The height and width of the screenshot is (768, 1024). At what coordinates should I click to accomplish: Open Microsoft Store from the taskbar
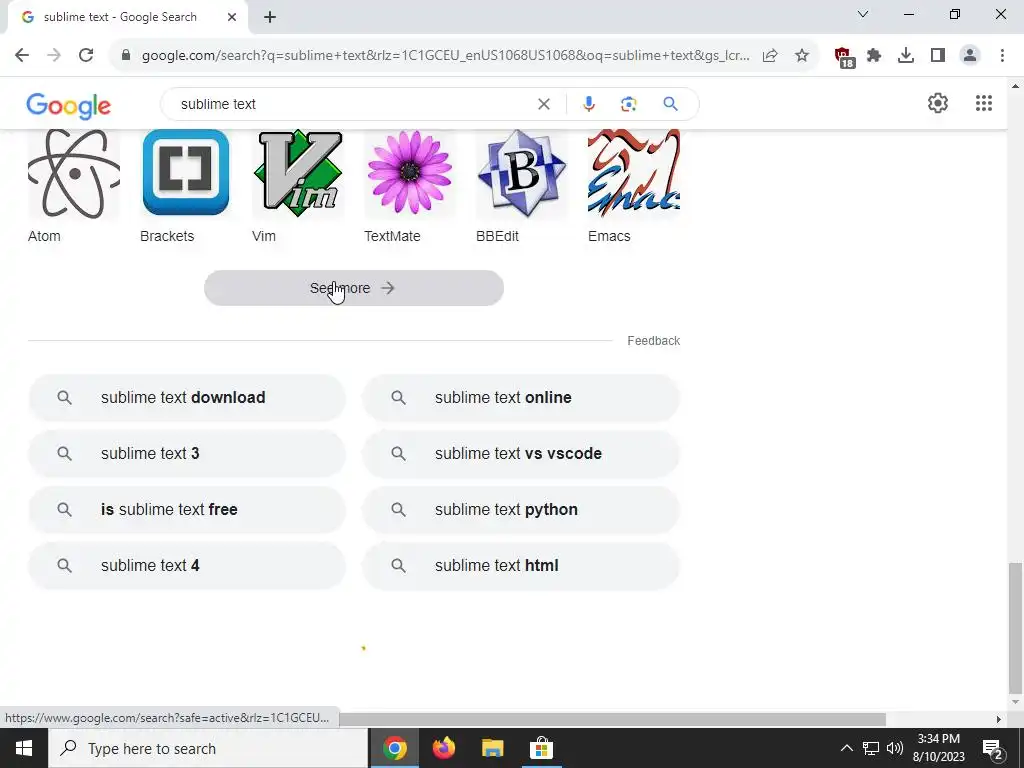[x=541, y=748]
